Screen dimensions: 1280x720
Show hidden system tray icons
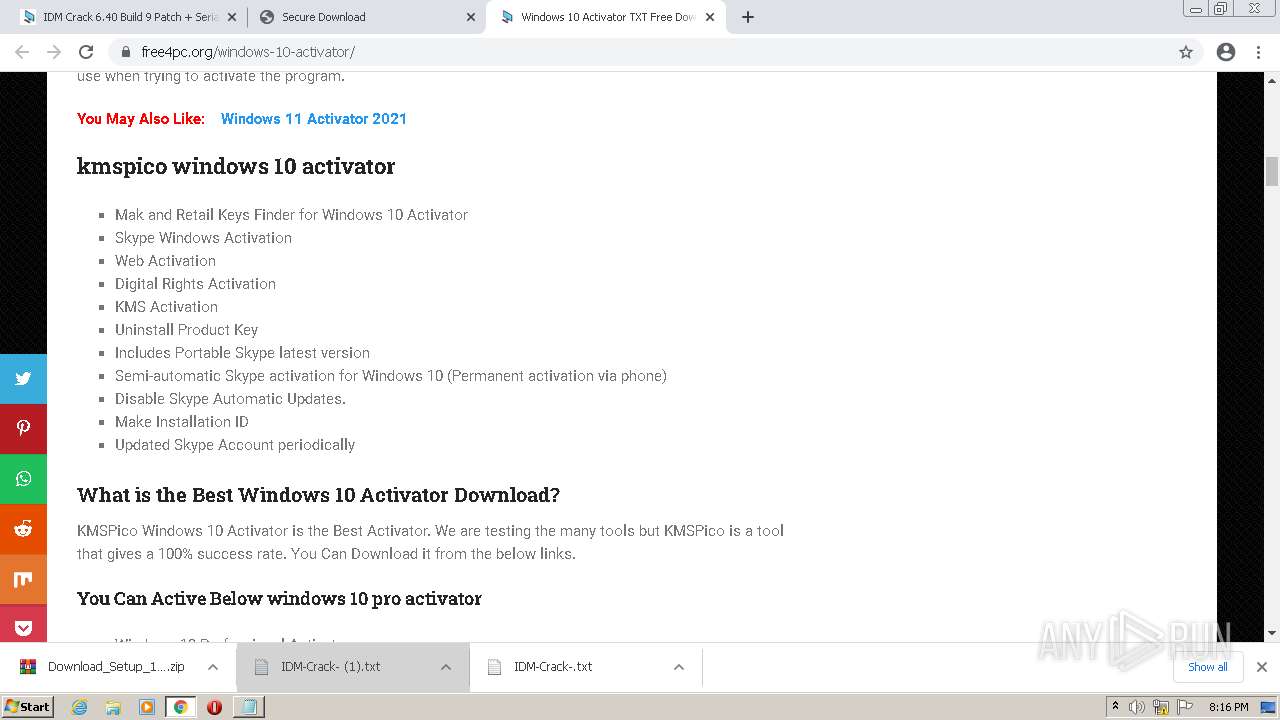coord(1115,707)
